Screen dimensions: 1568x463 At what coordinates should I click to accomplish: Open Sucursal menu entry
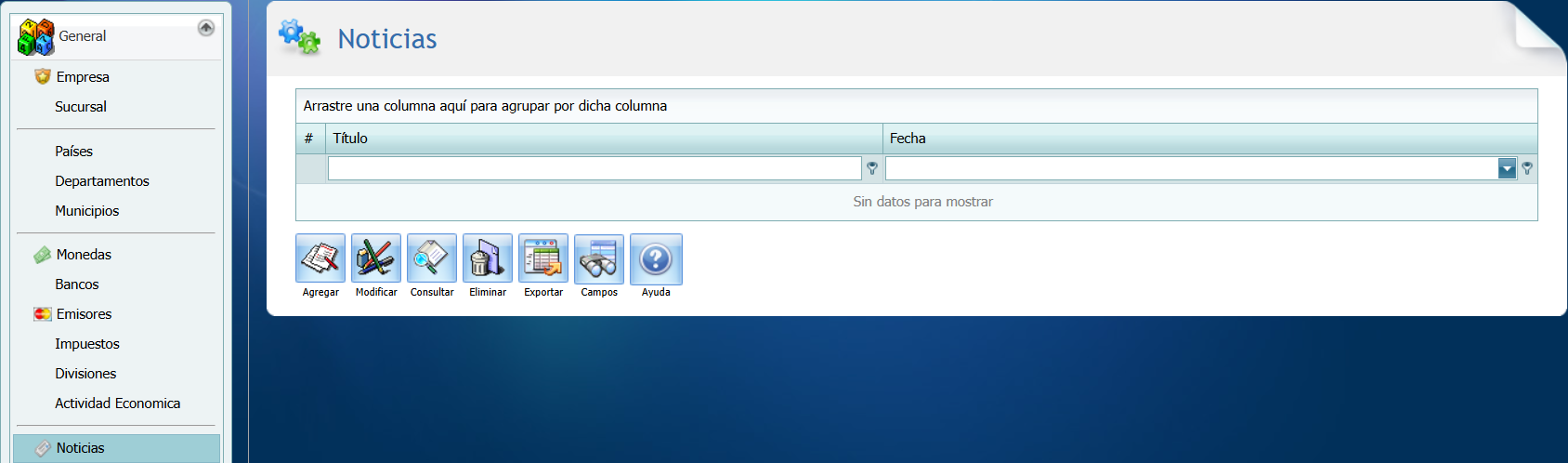click(81, 107)
